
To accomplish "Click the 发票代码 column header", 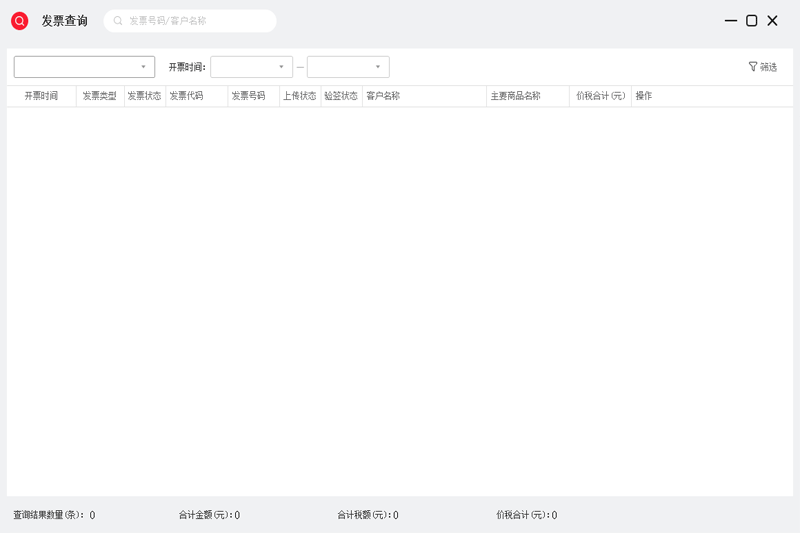I will coord(196,96).
